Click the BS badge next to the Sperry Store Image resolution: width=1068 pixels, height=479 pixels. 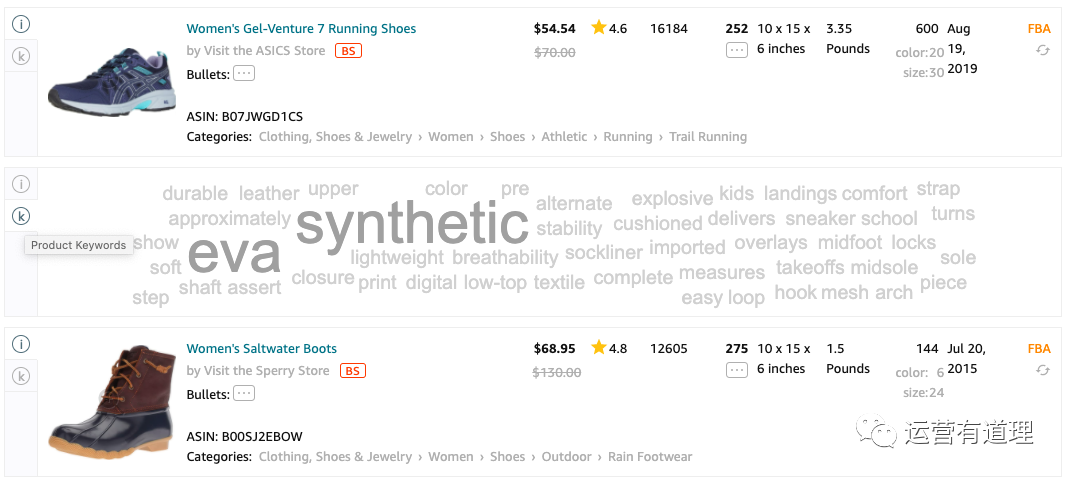pyautogui.click(x=352, y=371)
